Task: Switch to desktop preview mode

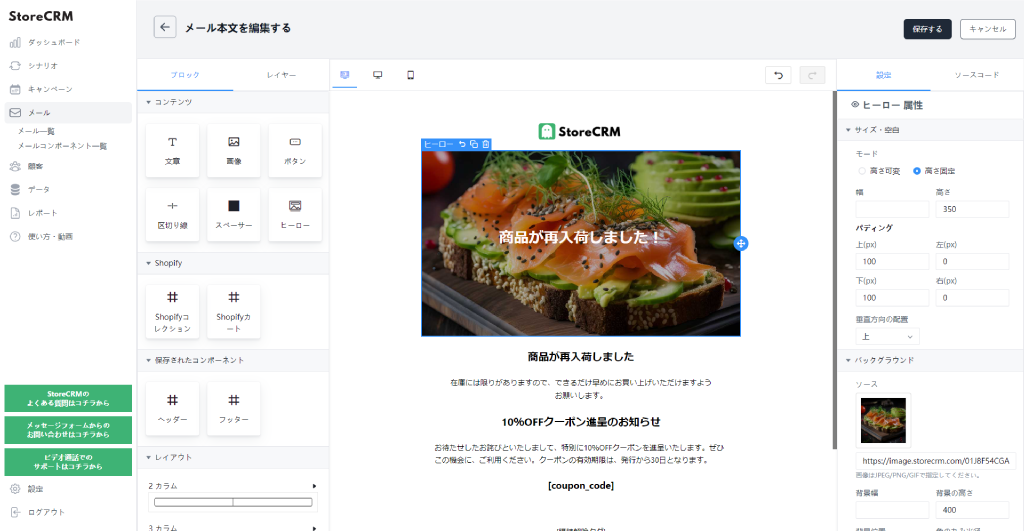Action: tap(377, 75)
